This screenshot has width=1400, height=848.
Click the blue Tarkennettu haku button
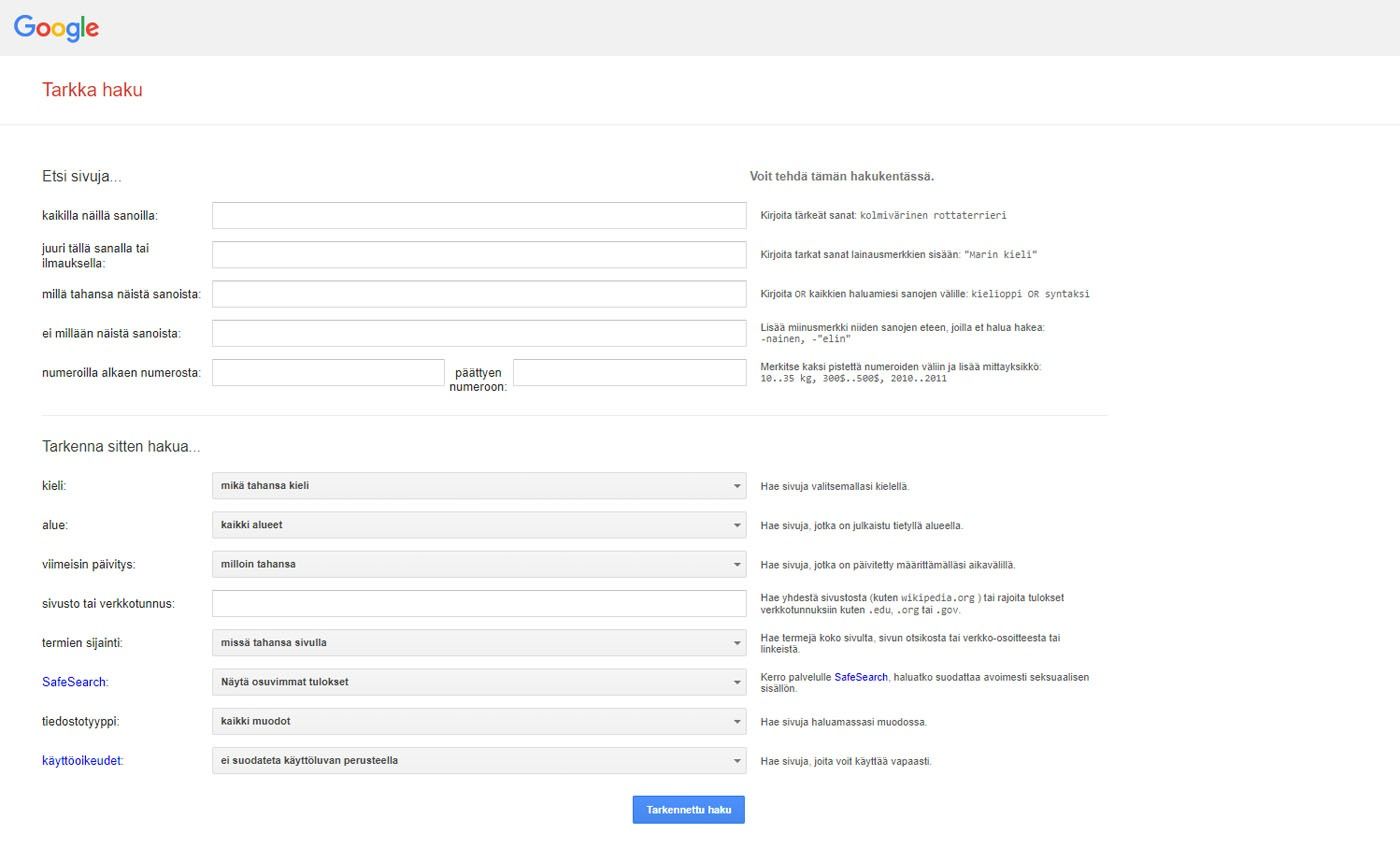688,809
